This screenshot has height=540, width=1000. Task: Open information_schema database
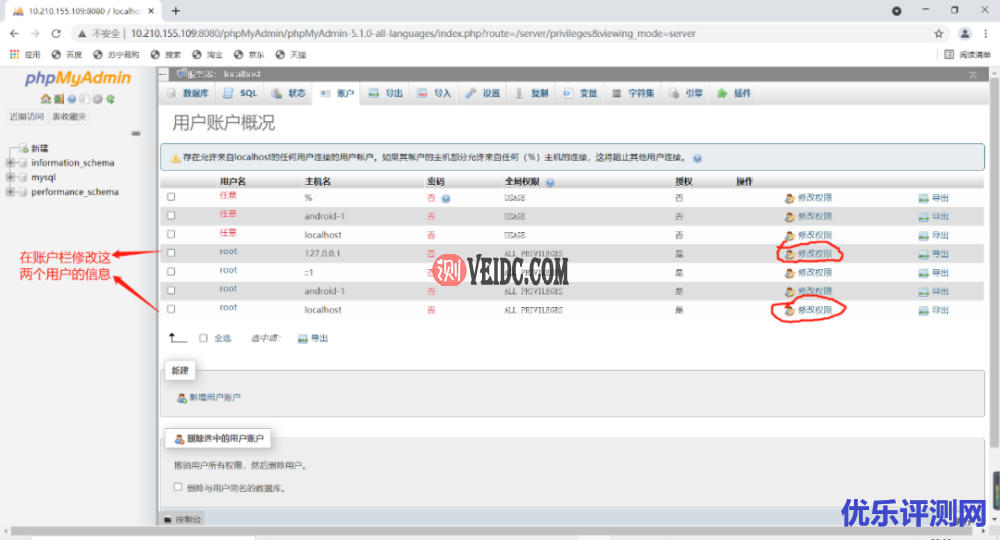[x=73, y=163]
